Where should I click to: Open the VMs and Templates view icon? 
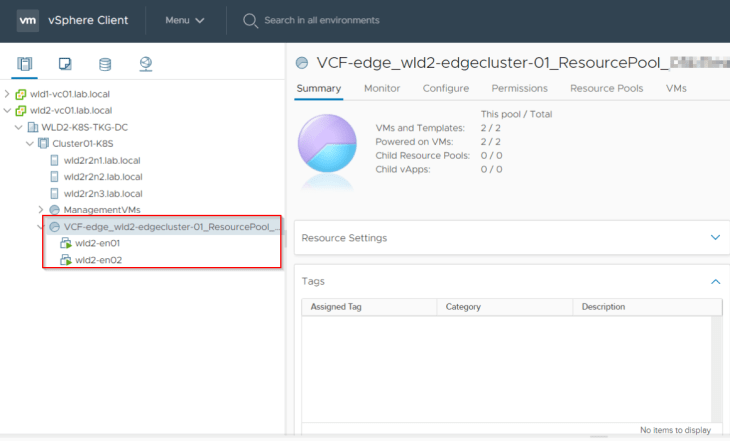[65, 64]
